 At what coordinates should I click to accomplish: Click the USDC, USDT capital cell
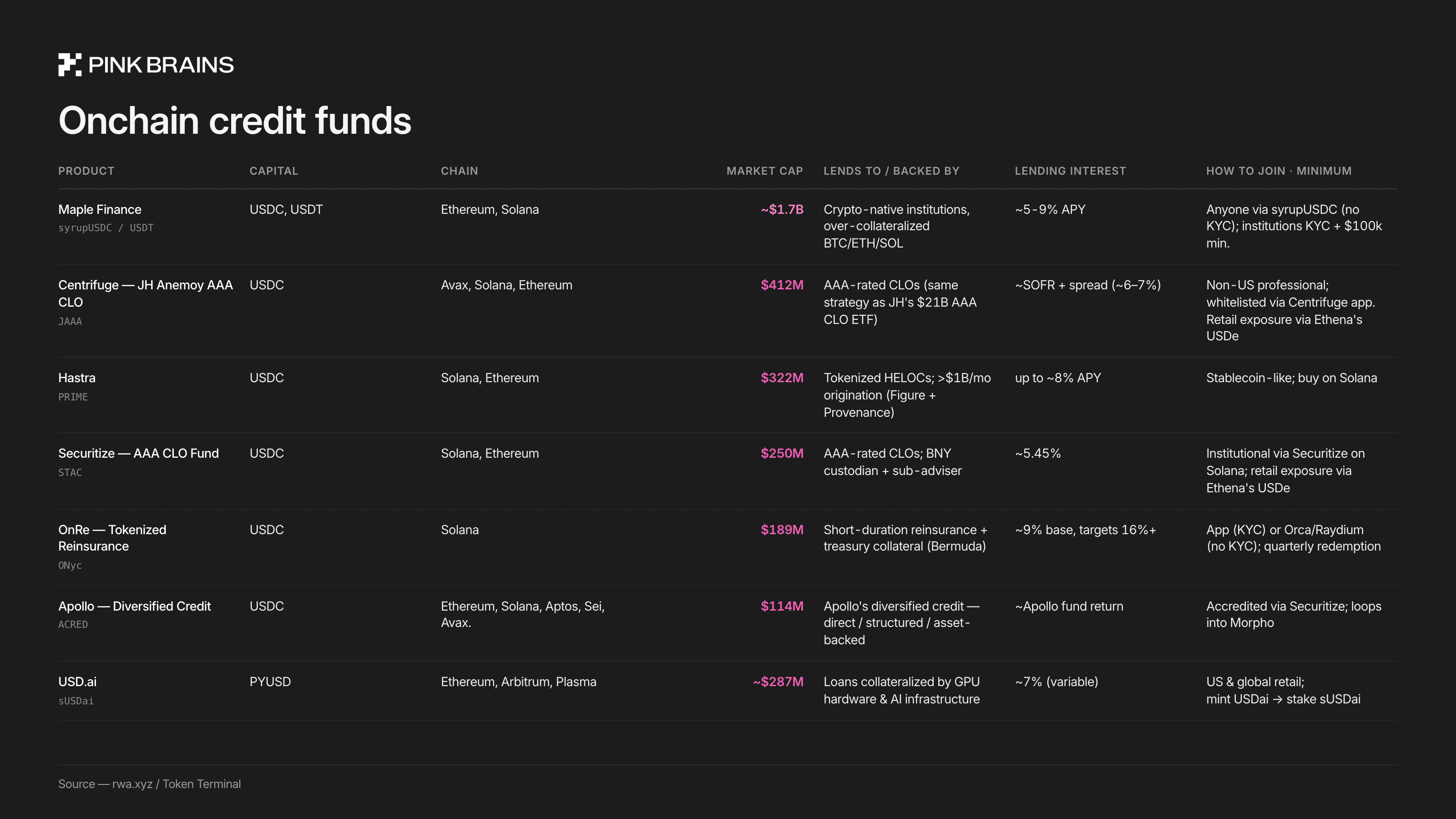286,209
